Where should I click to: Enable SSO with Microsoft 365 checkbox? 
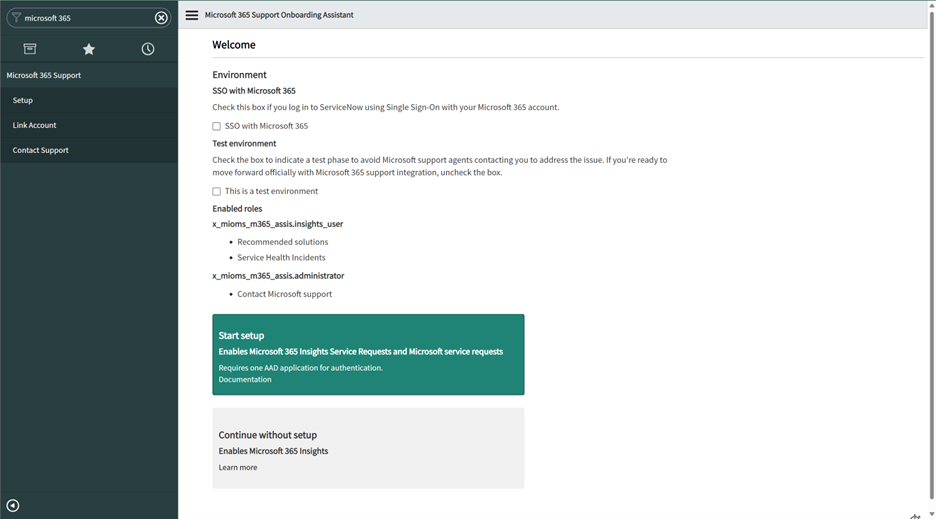click(216, 126)
